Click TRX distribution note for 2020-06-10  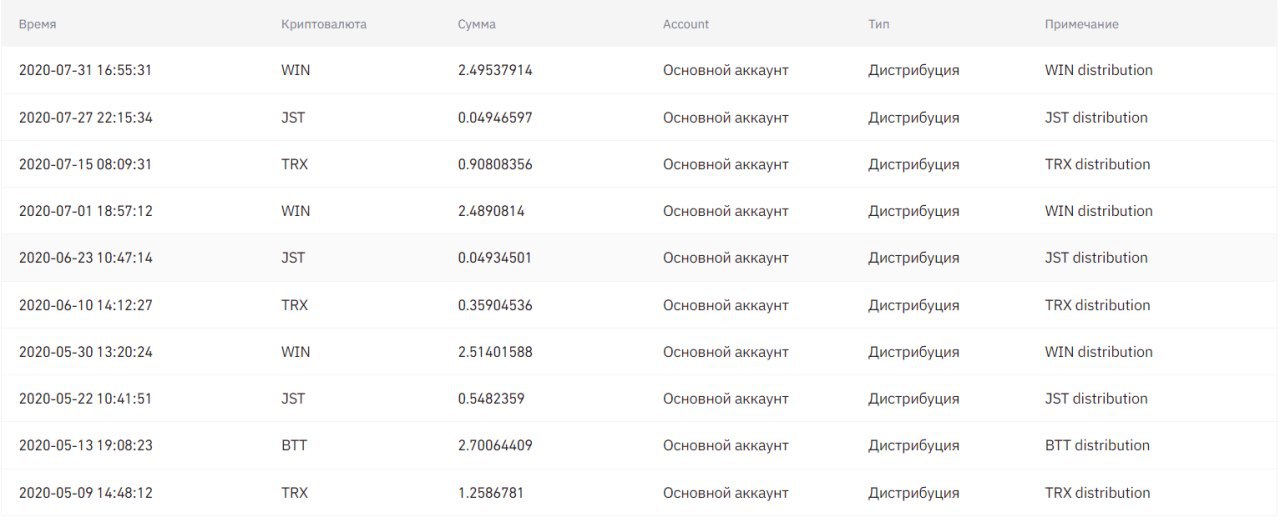tap(1098, 305)
